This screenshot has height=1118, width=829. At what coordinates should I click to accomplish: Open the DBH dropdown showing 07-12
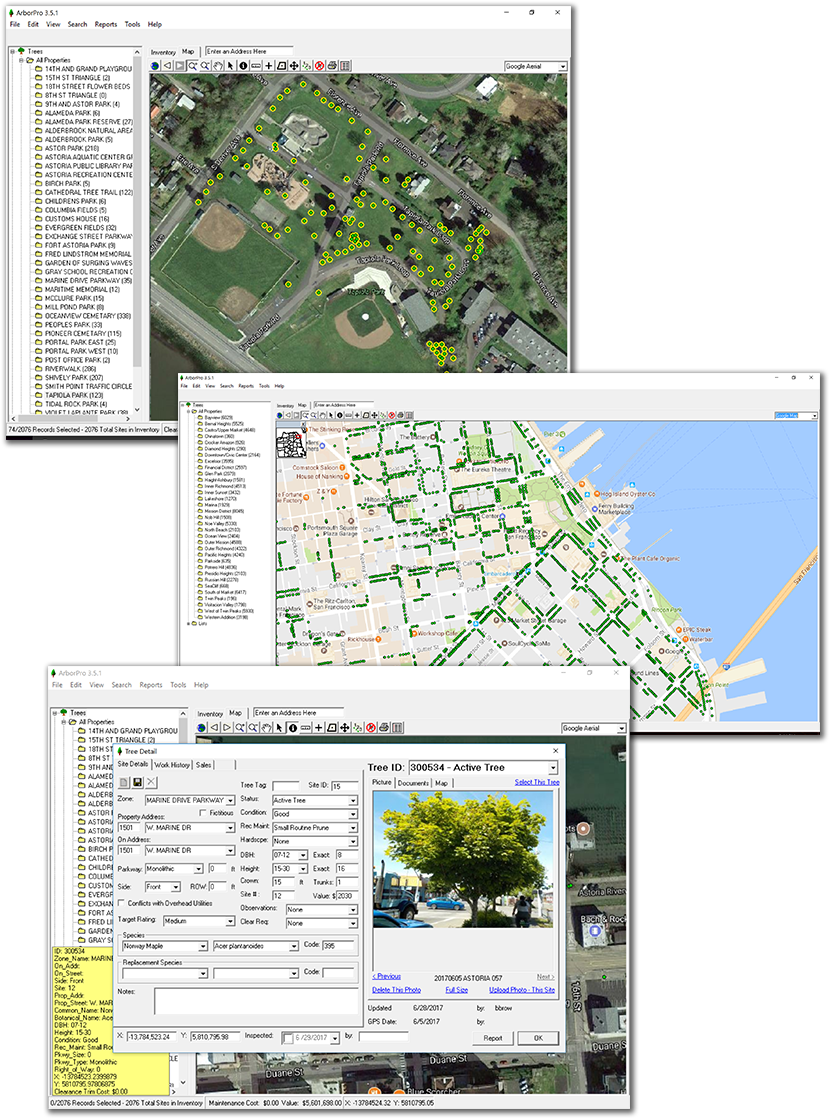[x=290, y=855]
